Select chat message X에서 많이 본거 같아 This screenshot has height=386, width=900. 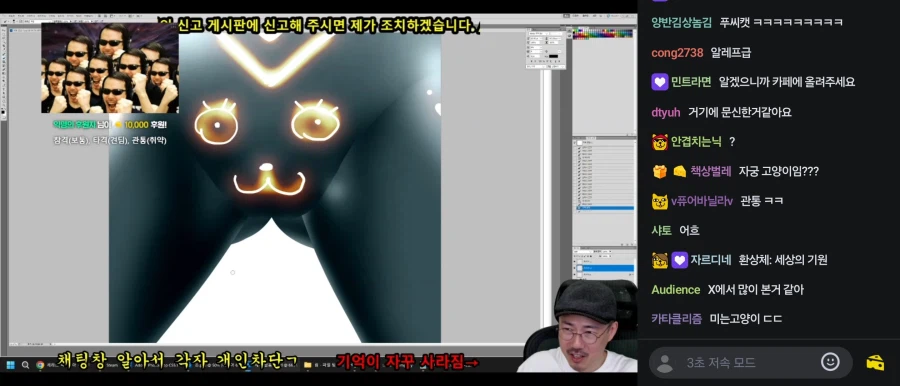pyautogui.click(x=755, y=290)
